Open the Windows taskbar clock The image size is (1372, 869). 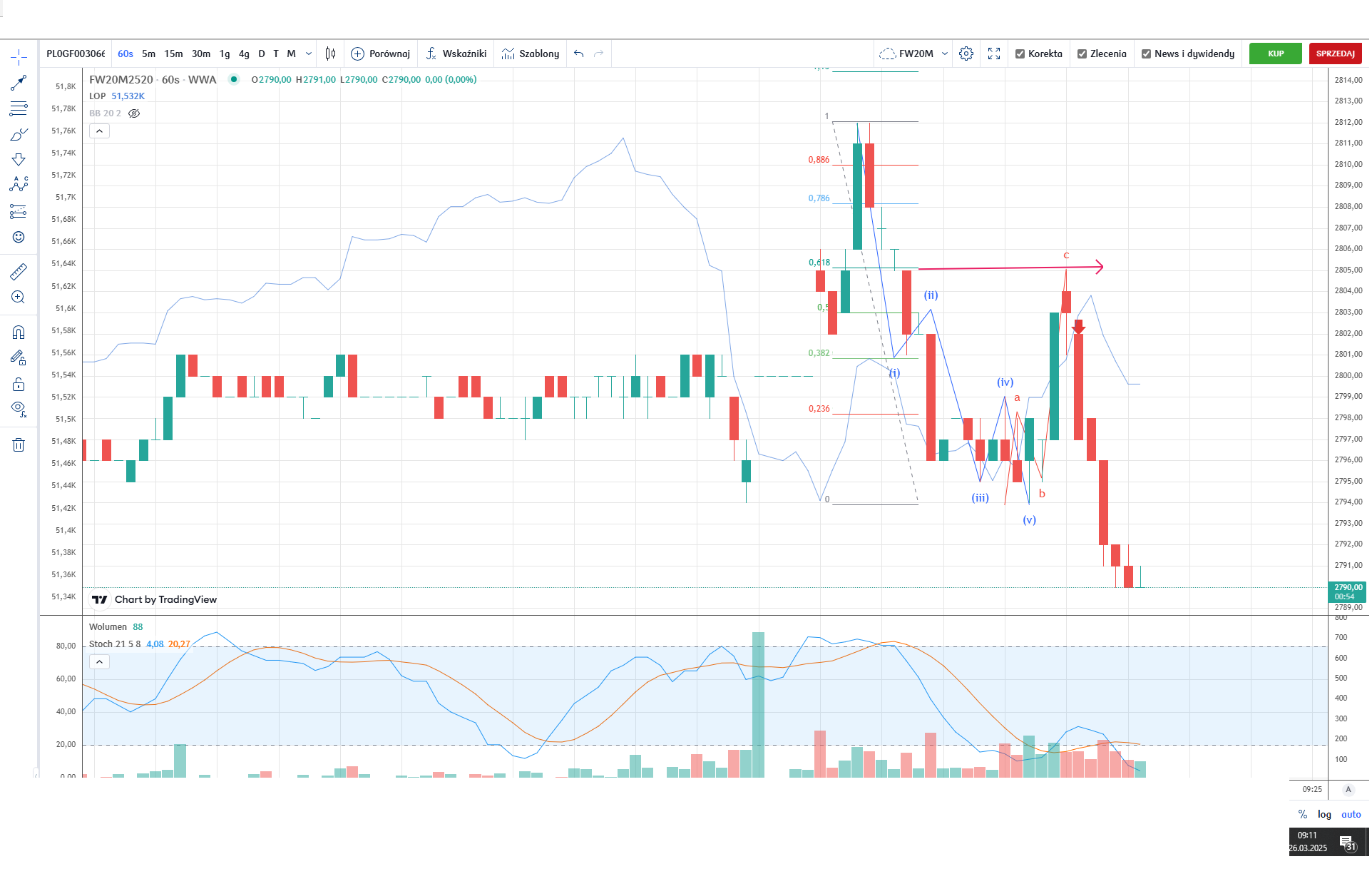[x=1308, y=842]
